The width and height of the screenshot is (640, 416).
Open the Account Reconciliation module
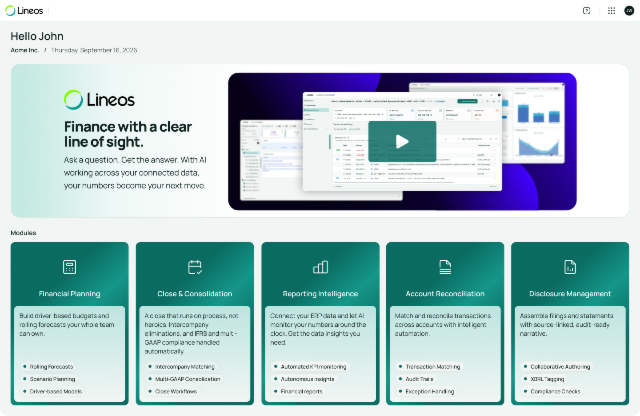coord(445,323)
